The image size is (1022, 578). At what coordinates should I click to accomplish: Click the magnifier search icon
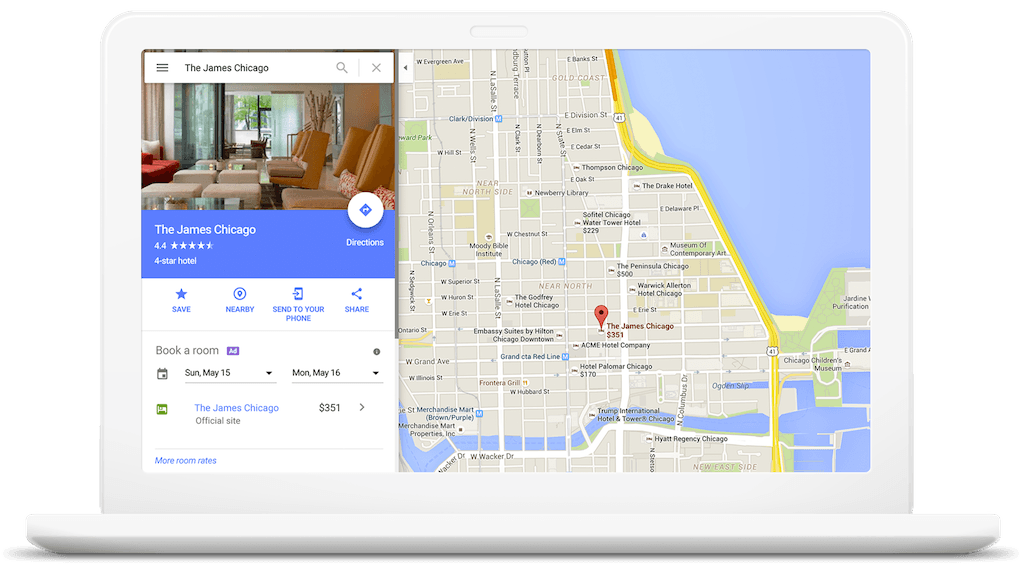(342, 68)
